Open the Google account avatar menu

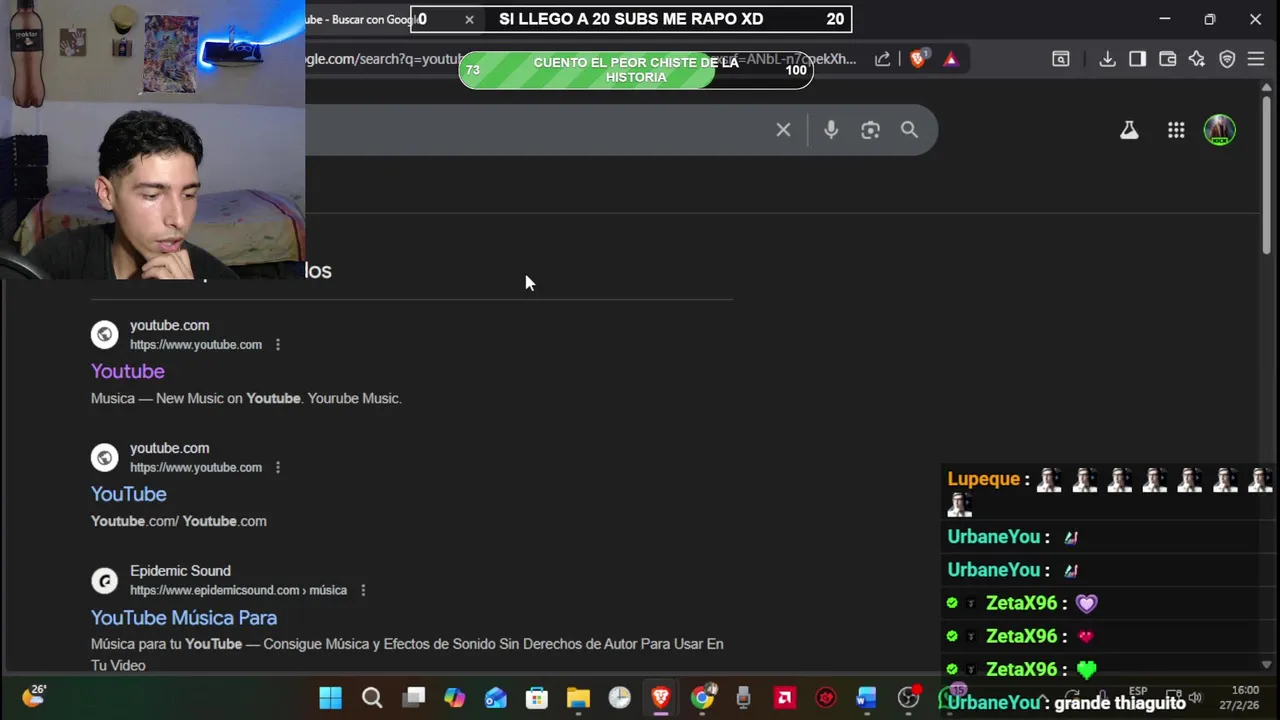(x=1219, y=130)
